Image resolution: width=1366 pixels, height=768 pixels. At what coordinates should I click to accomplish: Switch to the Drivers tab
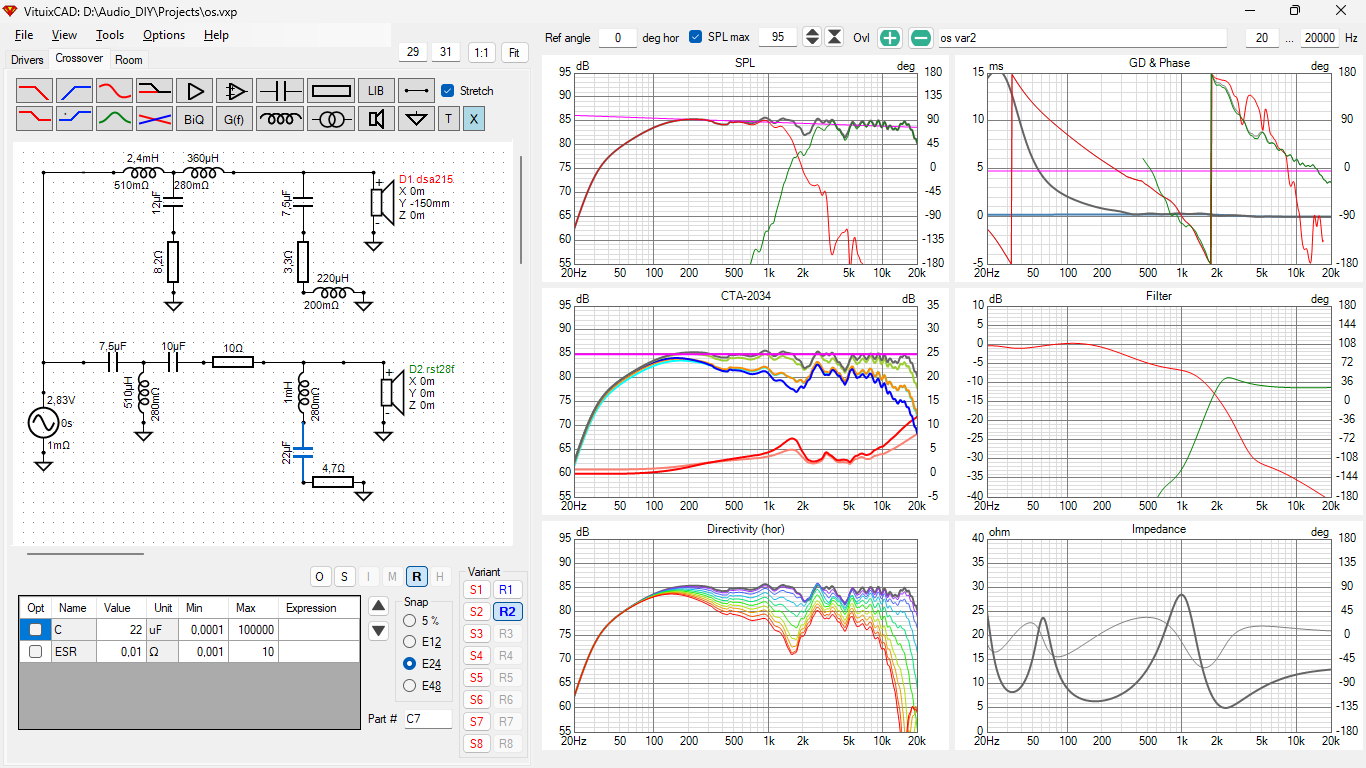[x=27, y=60]
